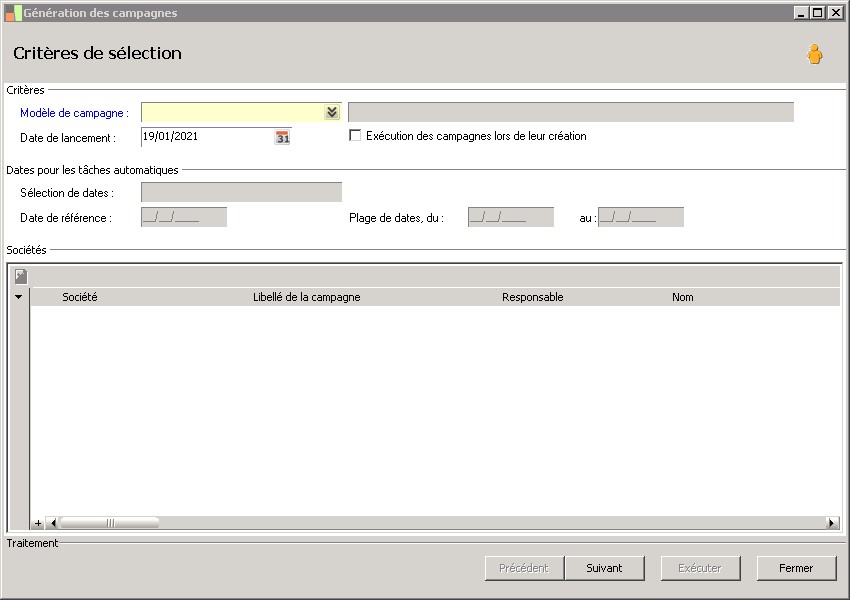Maximize the Génération des campagnes window
This screenshot has height=600, width=850.
pos(817,12)
